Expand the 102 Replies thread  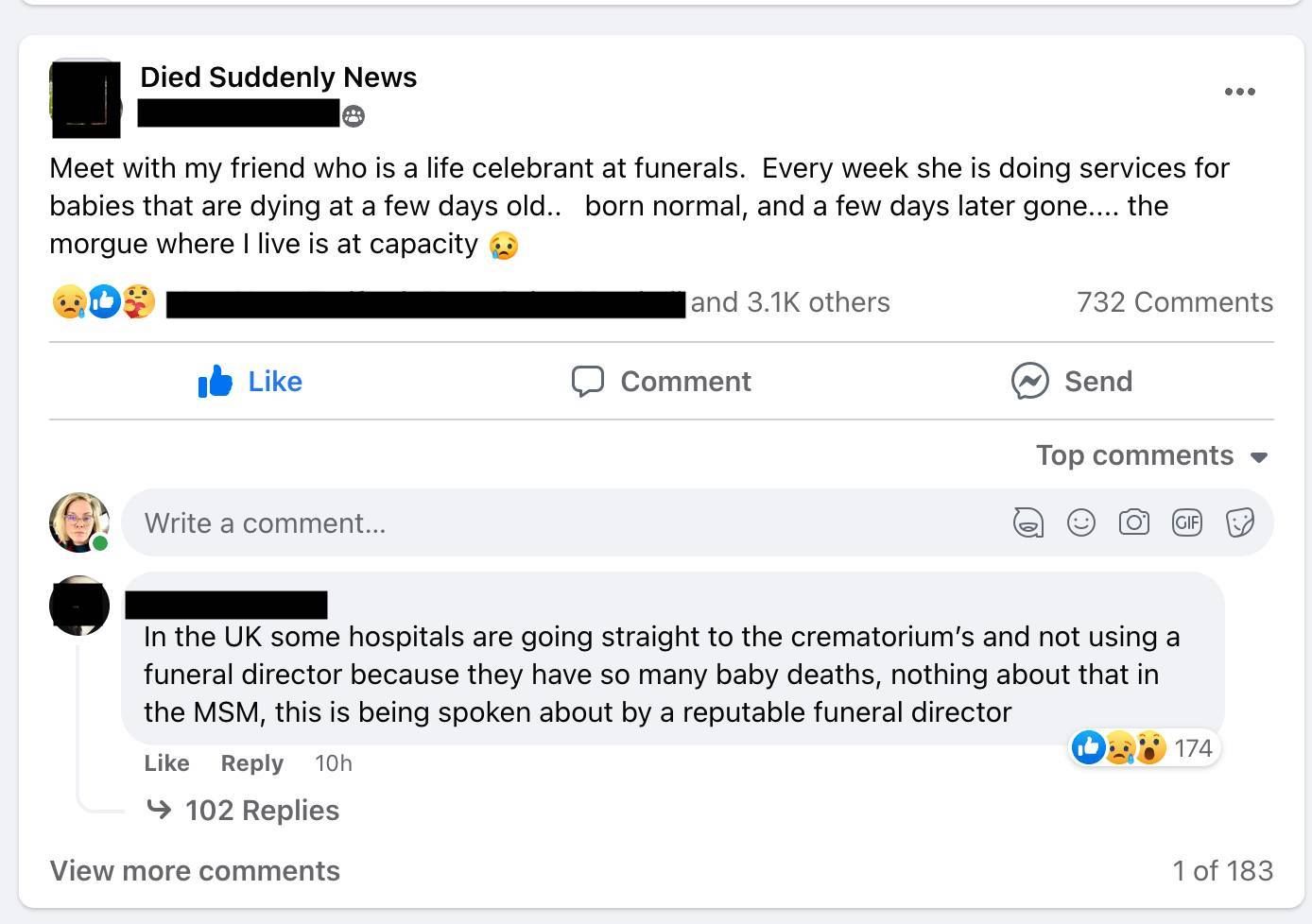coord(261,811)
